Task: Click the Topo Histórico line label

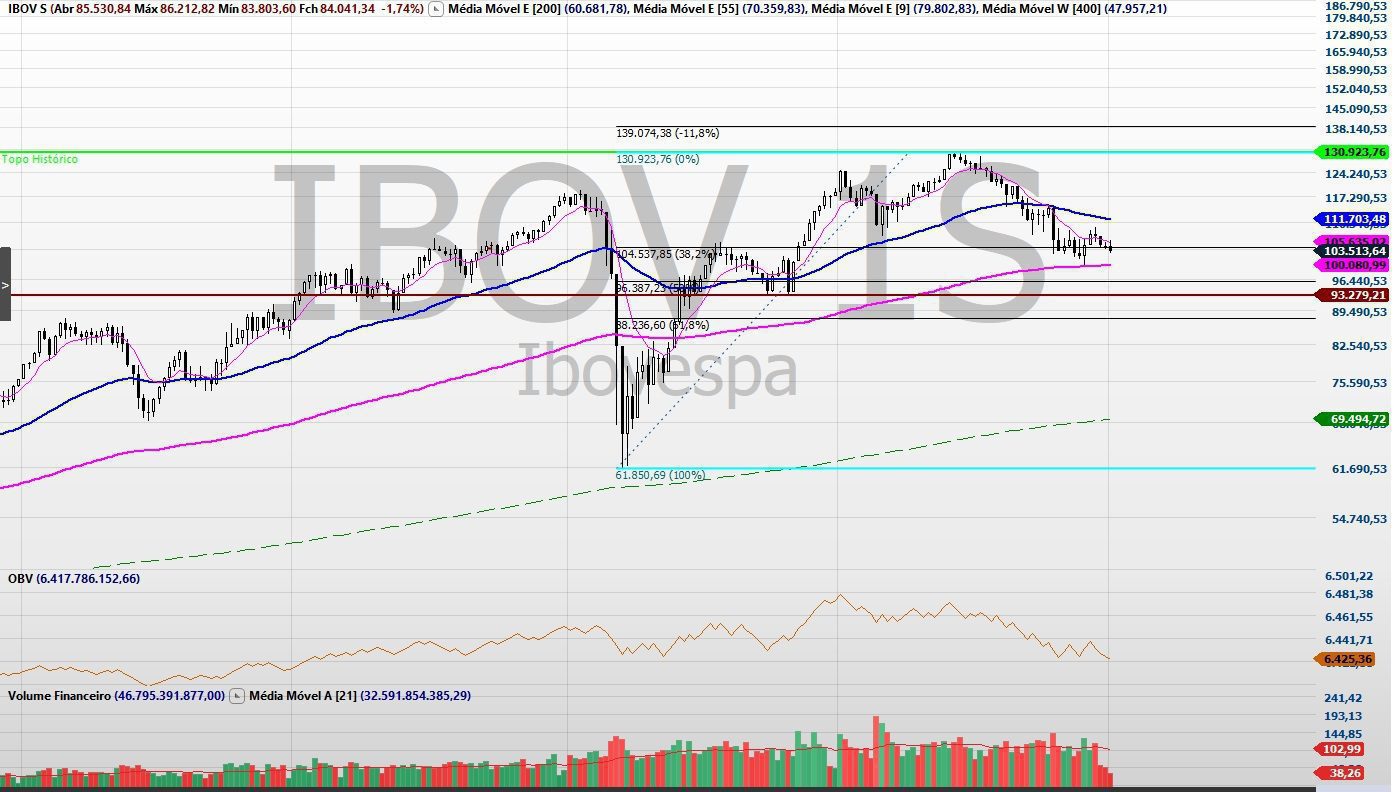Action: [x=40, y=159]
